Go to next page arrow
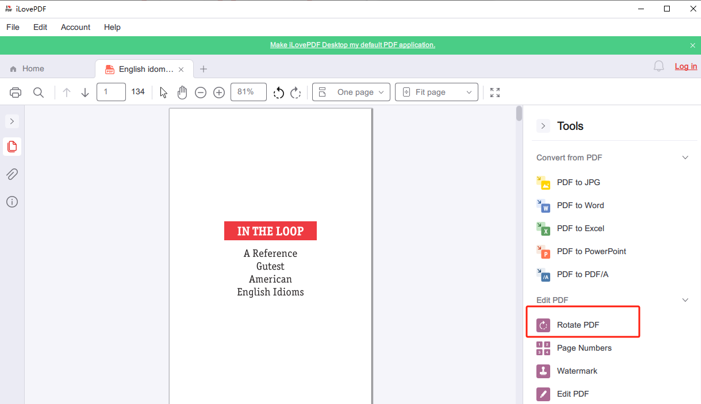Image resolution: width=701 pixels, height=404 pixels. click(85, 93)
